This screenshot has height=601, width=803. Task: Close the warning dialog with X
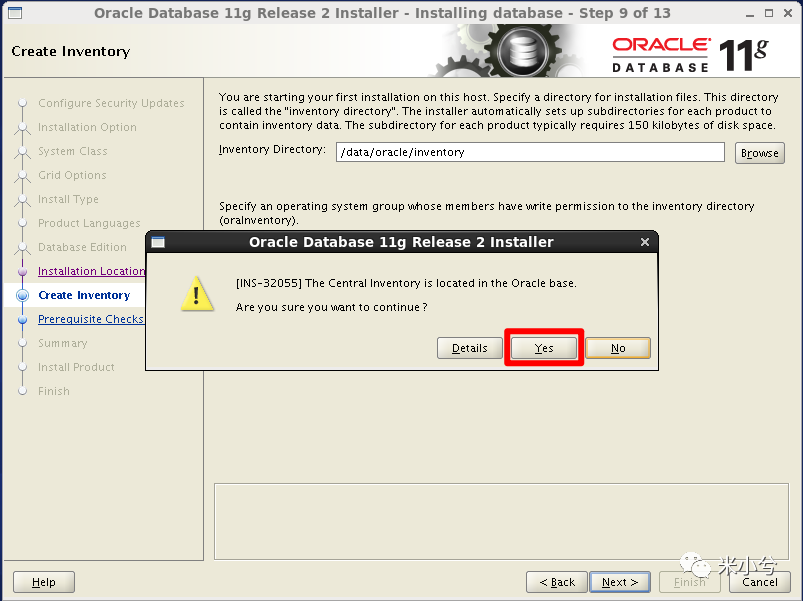pyautogui.click(x=645, y=242)
